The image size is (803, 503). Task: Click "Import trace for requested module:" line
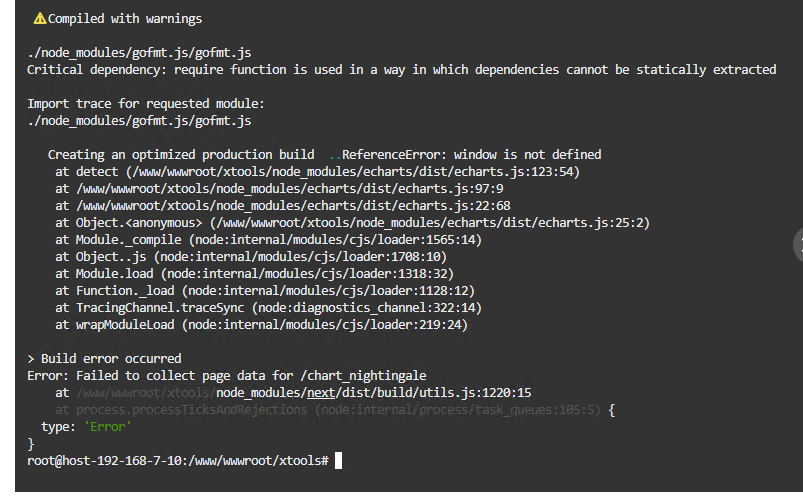click(146, 103)
